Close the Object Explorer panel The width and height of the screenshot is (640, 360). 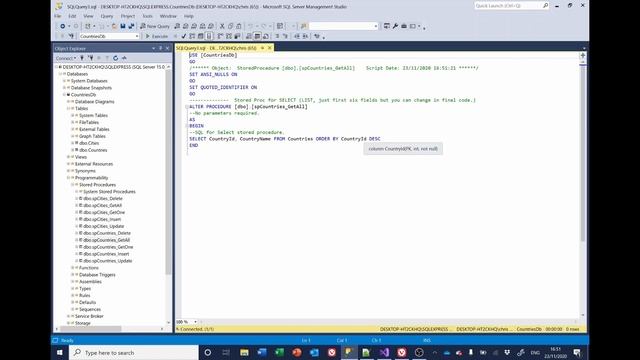pos(167,49)
